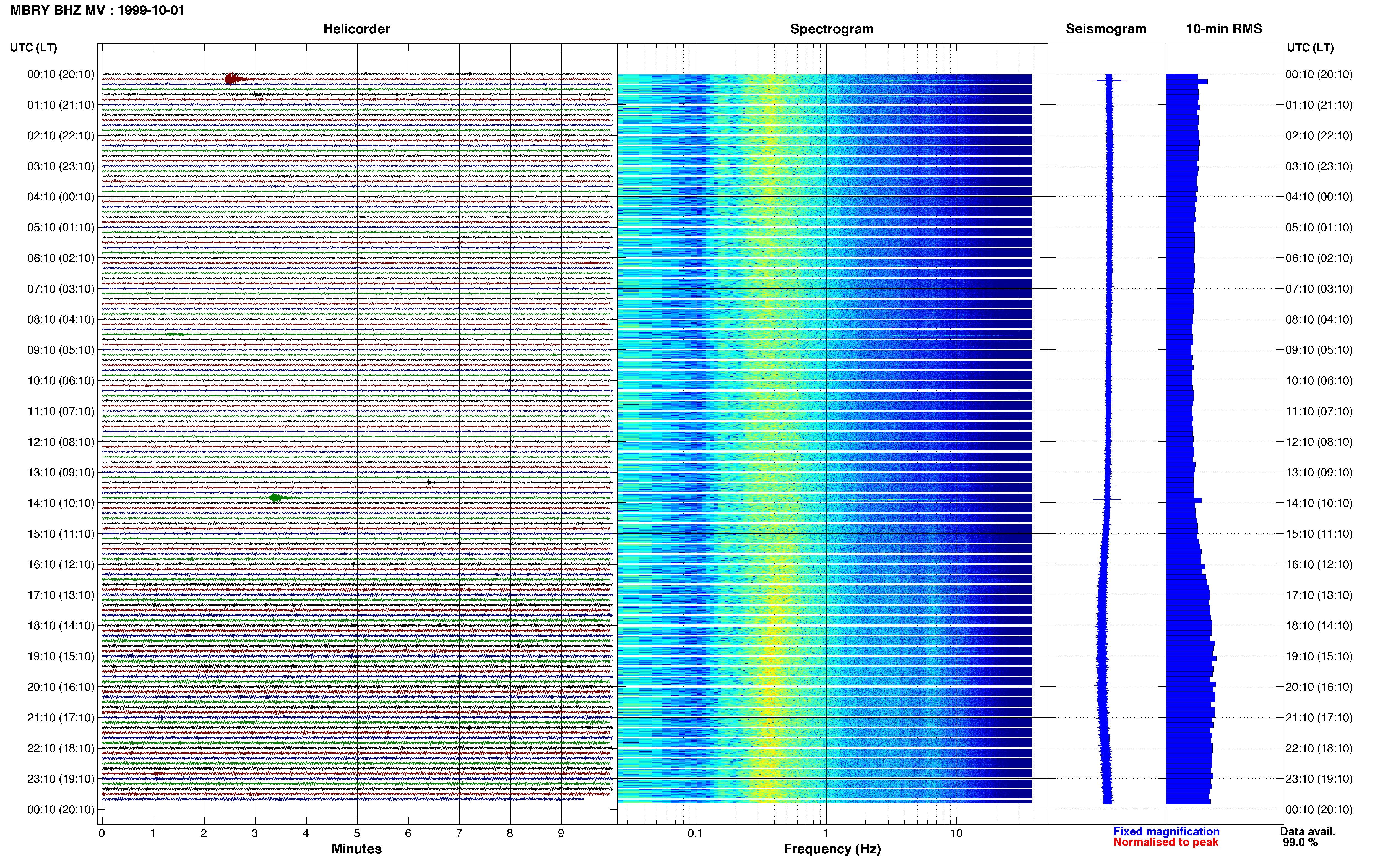Image resolution: width=1388 pixels, height=868 pixels.
Task: Click the right '15:10 (11:10)' time label
Action: coord(1319,534)
